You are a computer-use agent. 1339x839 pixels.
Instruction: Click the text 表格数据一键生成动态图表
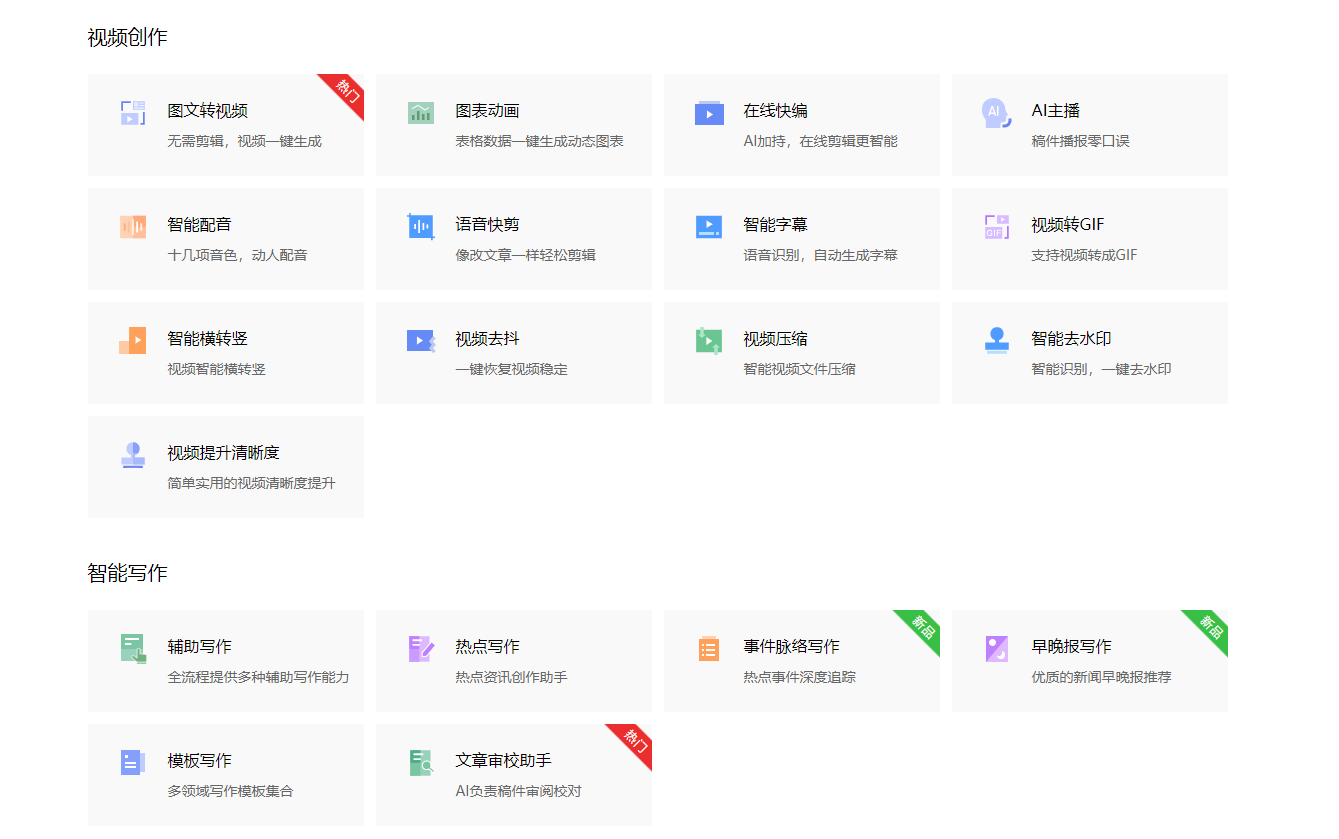[x=540, y=141]
